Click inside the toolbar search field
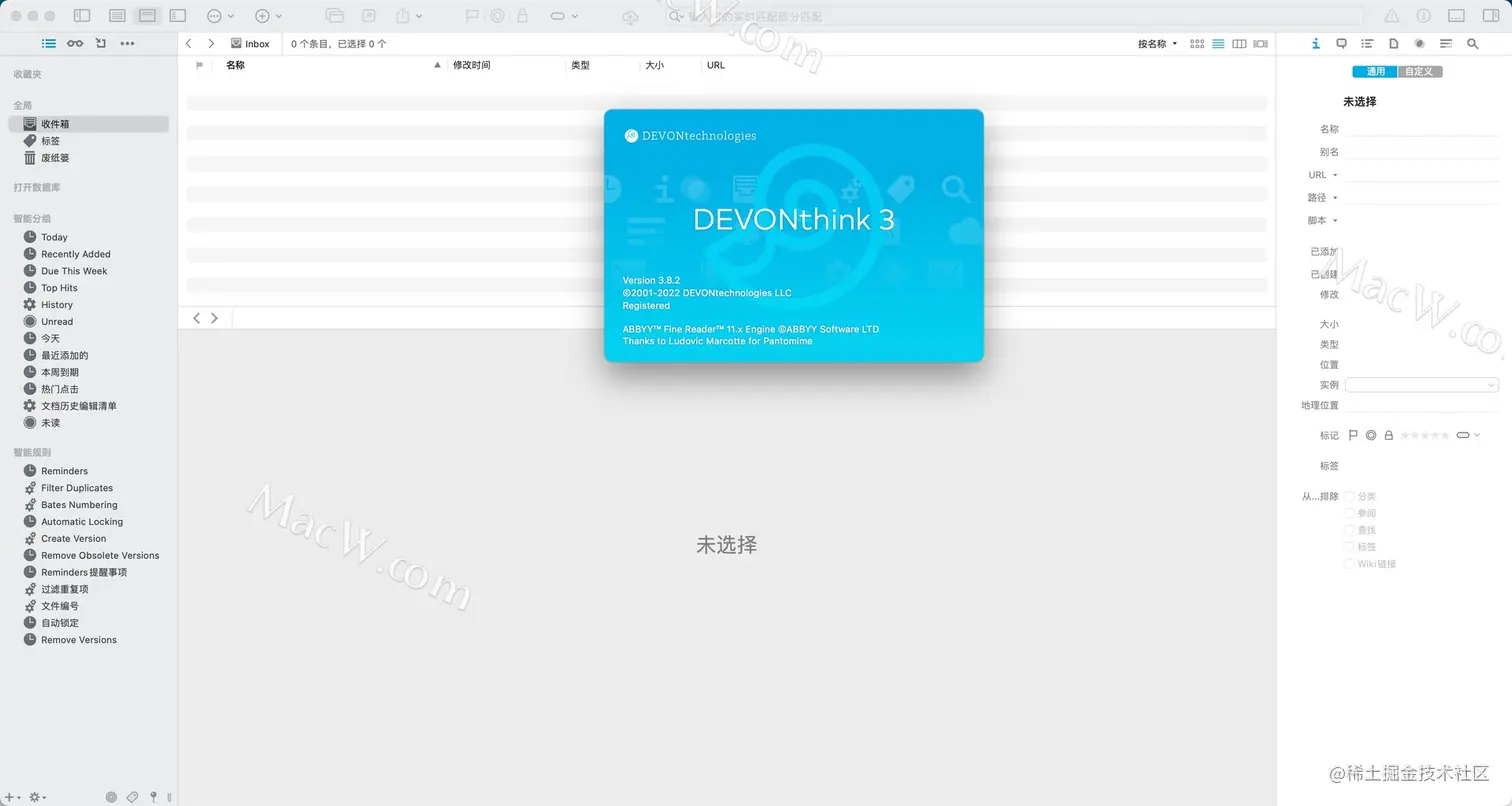Image resolution: width=1512 pixels, height=806 pixels. 1014,16
